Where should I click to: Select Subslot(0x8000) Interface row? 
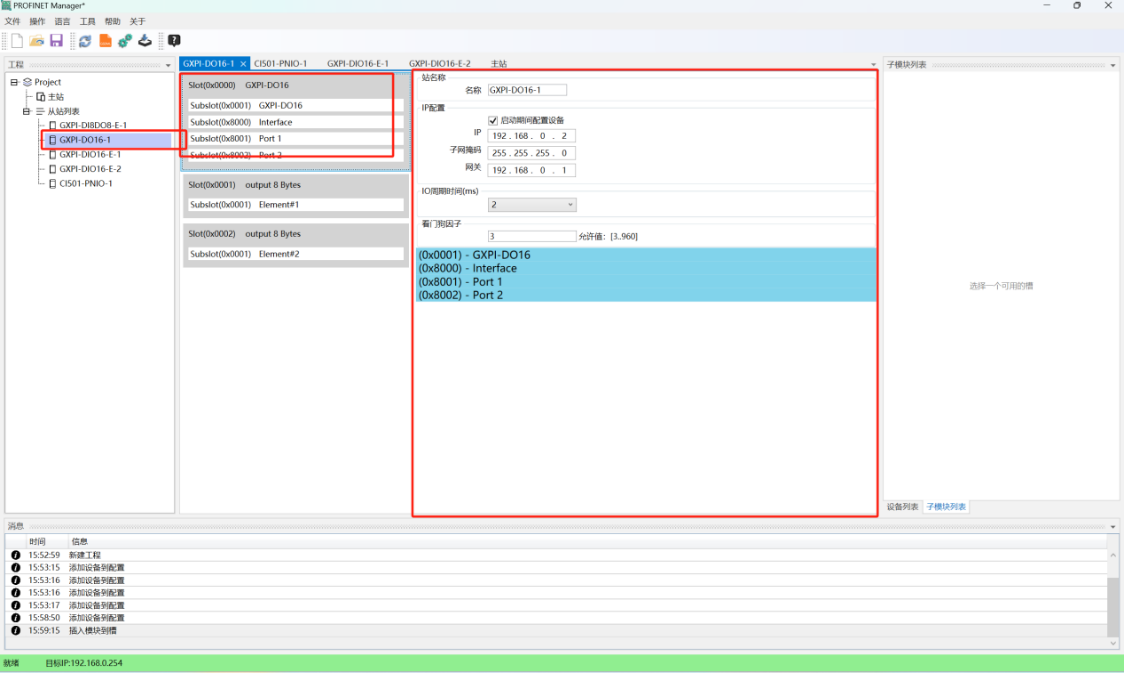click(x=295, y=123)
